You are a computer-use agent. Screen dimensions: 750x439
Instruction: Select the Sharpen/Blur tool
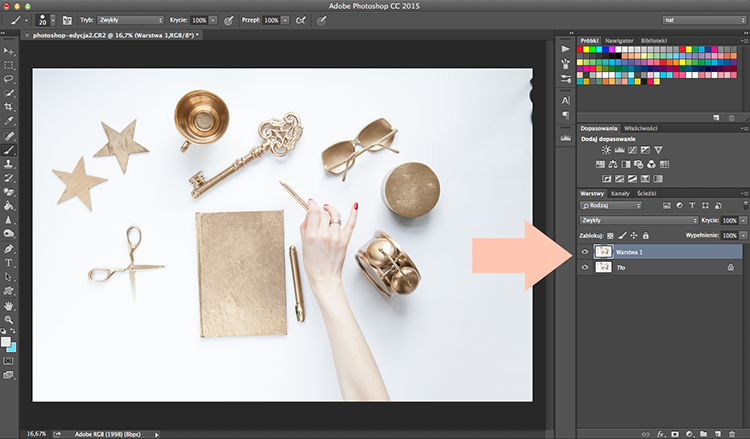(9, 220)
